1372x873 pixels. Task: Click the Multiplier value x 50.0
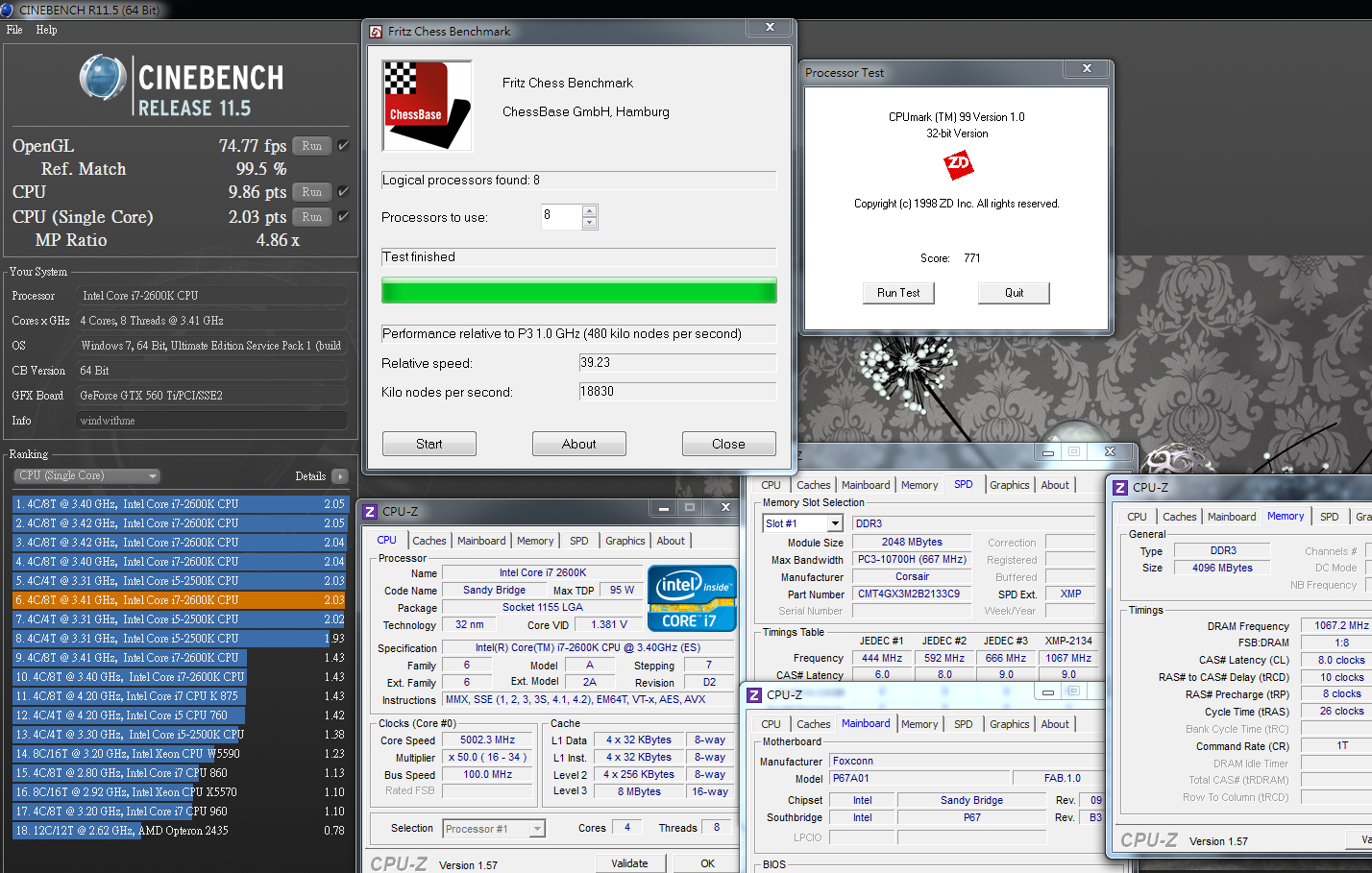click(x=487, y=758)
